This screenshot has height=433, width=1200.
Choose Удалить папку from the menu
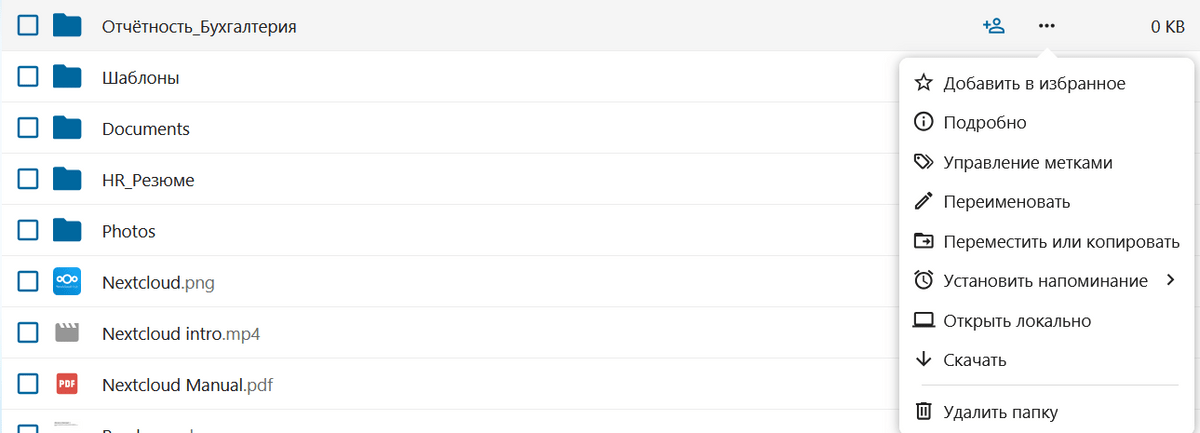click(x=1000, y=412)
